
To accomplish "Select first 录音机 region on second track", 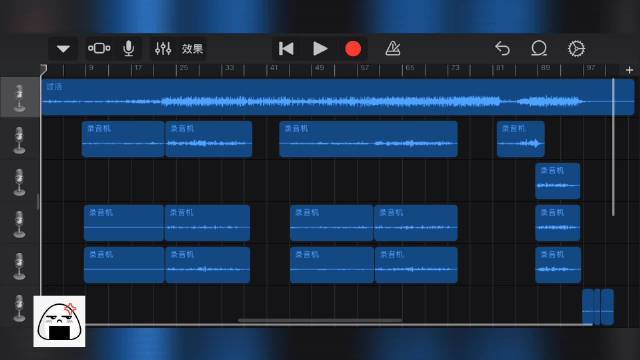I will pyautogui.click(x=123, y=139).
